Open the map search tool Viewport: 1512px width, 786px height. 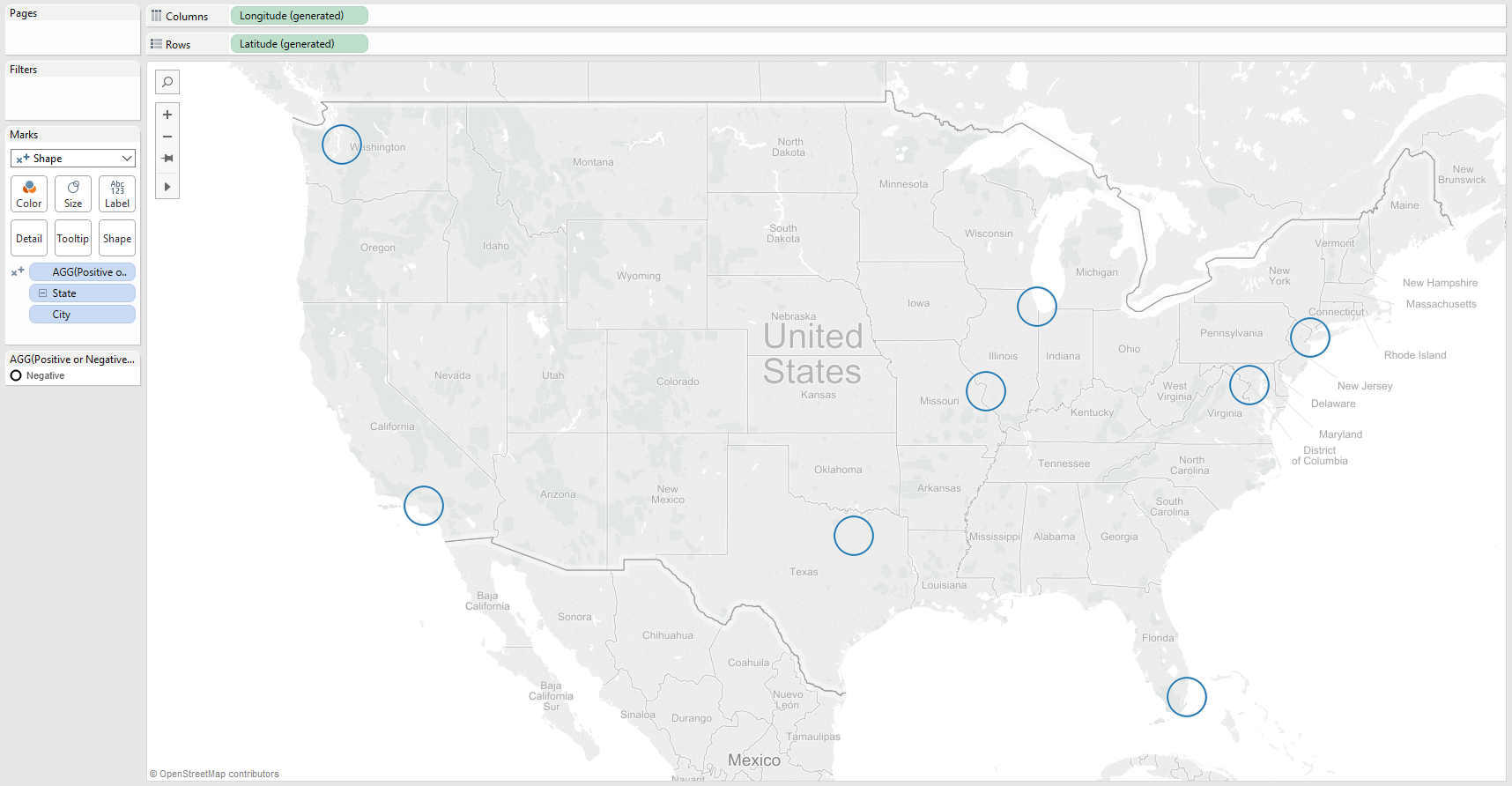[167, 82]
